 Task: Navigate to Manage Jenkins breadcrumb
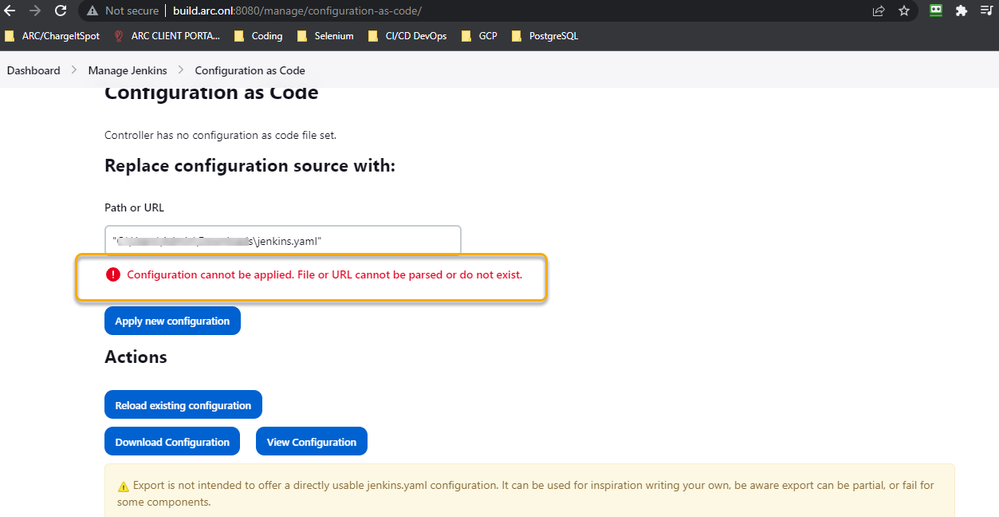pos(127,70)
